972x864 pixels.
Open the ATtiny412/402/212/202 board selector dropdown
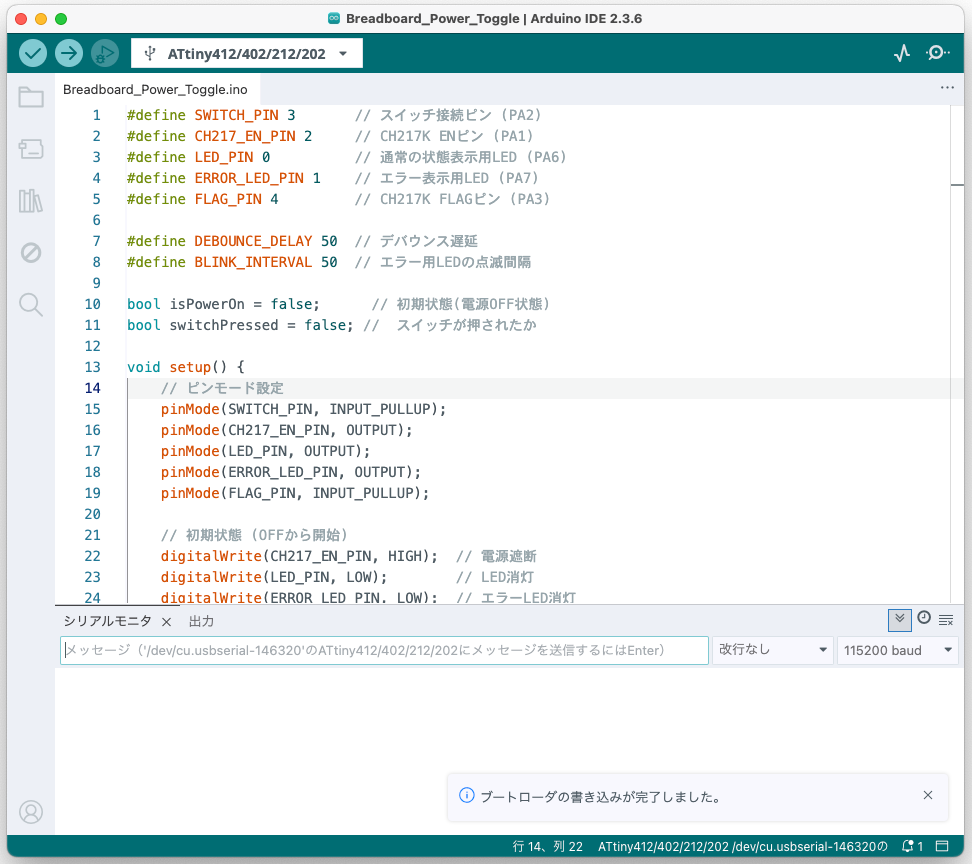pos(247,54)
